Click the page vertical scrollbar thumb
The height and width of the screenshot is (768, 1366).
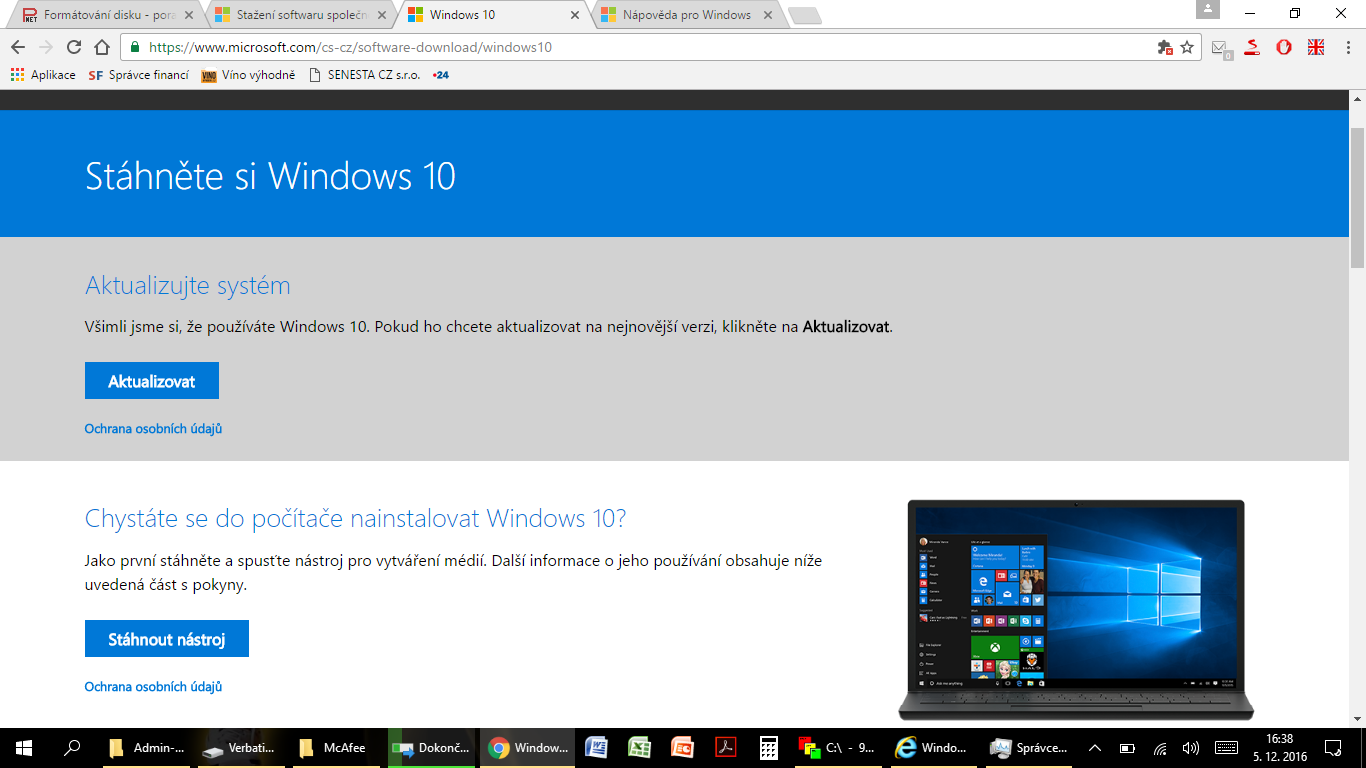[1357, 198]
